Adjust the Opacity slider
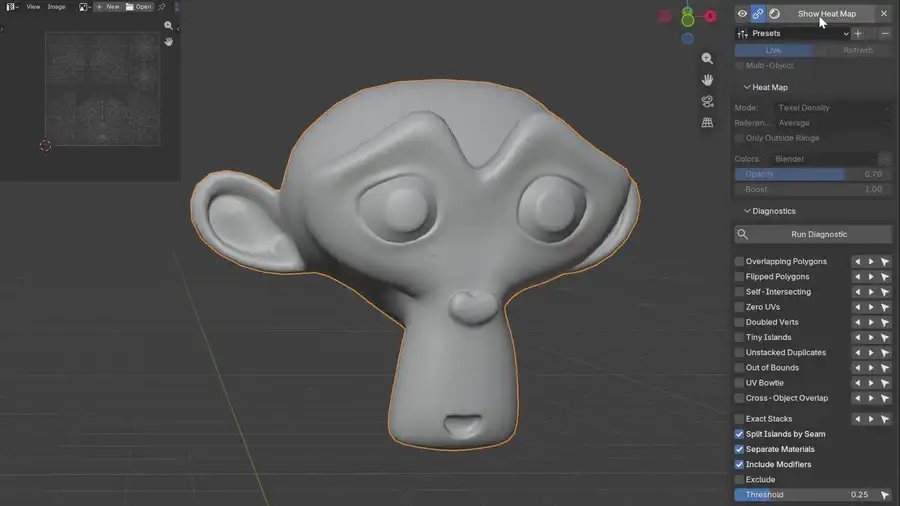The image size is (900, 506). click(x=813, y=174)
